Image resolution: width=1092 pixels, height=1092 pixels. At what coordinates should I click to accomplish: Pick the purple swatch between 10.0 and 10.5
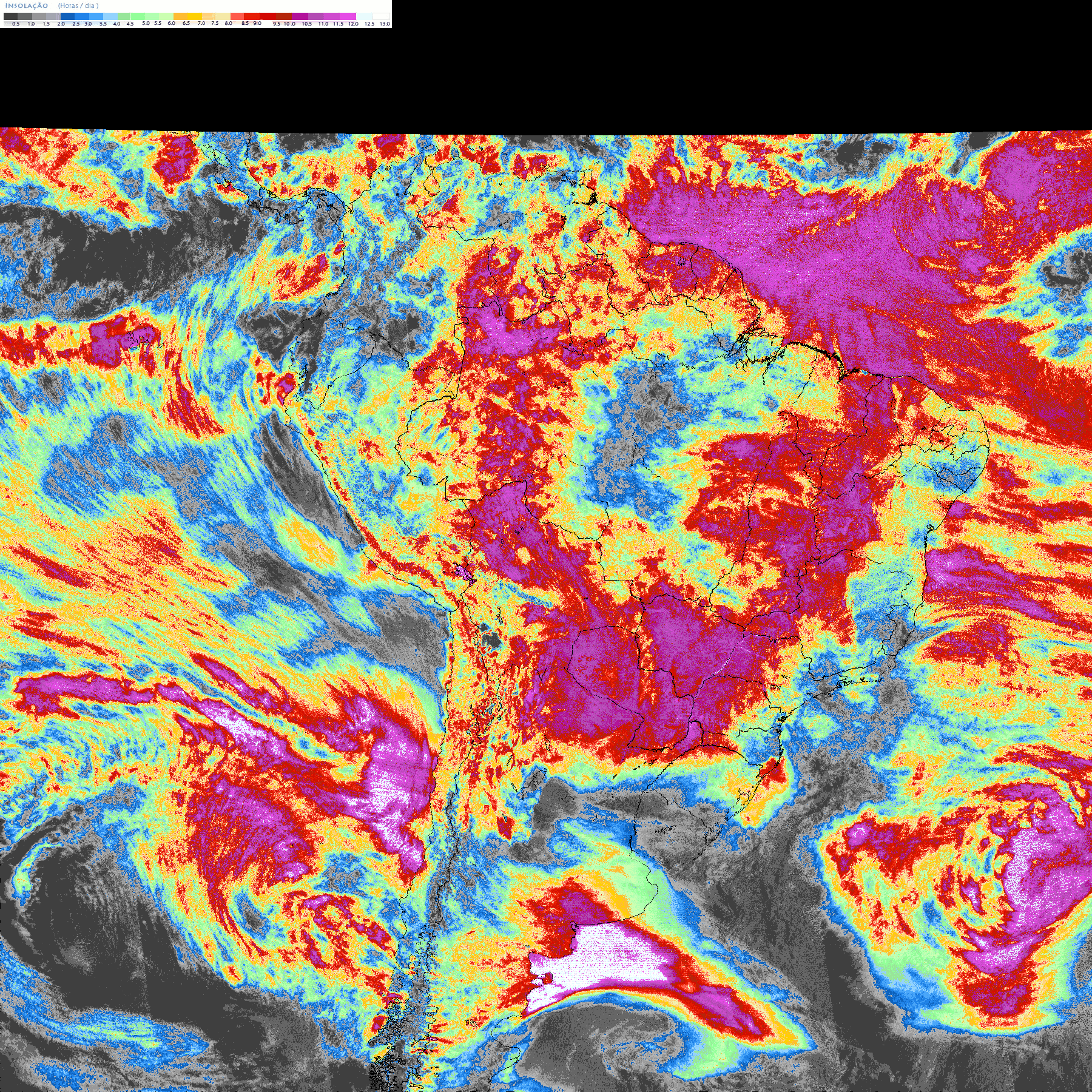click(x=300, y=16)
